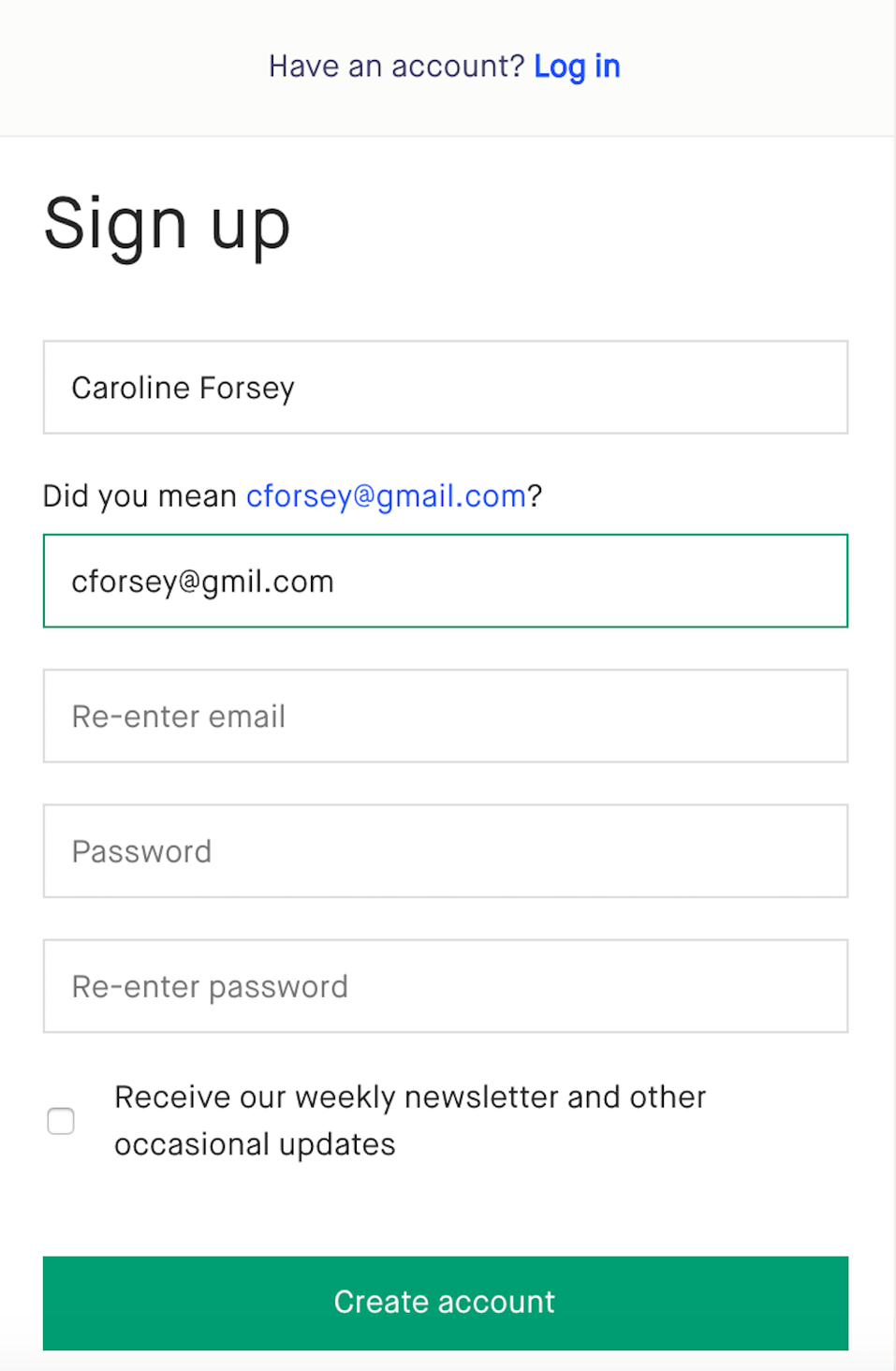This screenshot has width=896, height=1371.
Task: Click the word "Forsey" in the name field
Action: (x=247, y=388)
